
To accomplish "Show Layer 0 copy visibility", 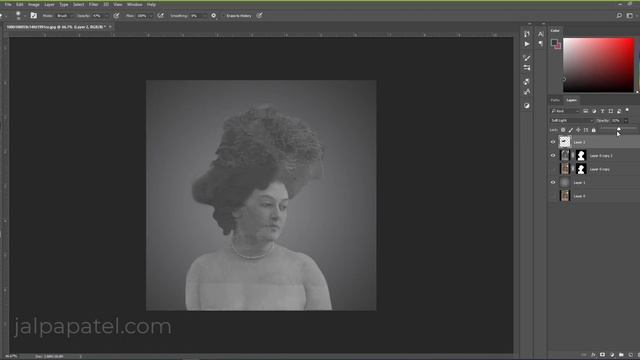I will coord(553,169).
